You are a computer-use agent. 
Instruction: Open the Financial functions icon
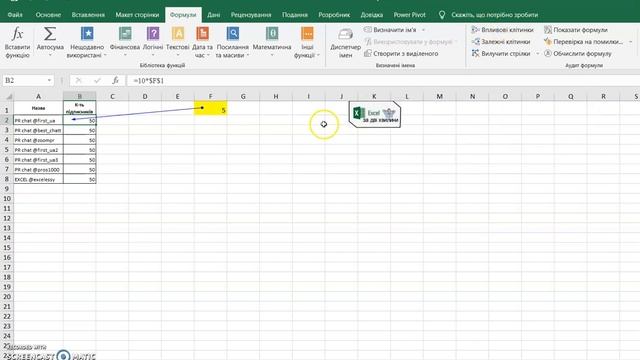click(125, 34)
